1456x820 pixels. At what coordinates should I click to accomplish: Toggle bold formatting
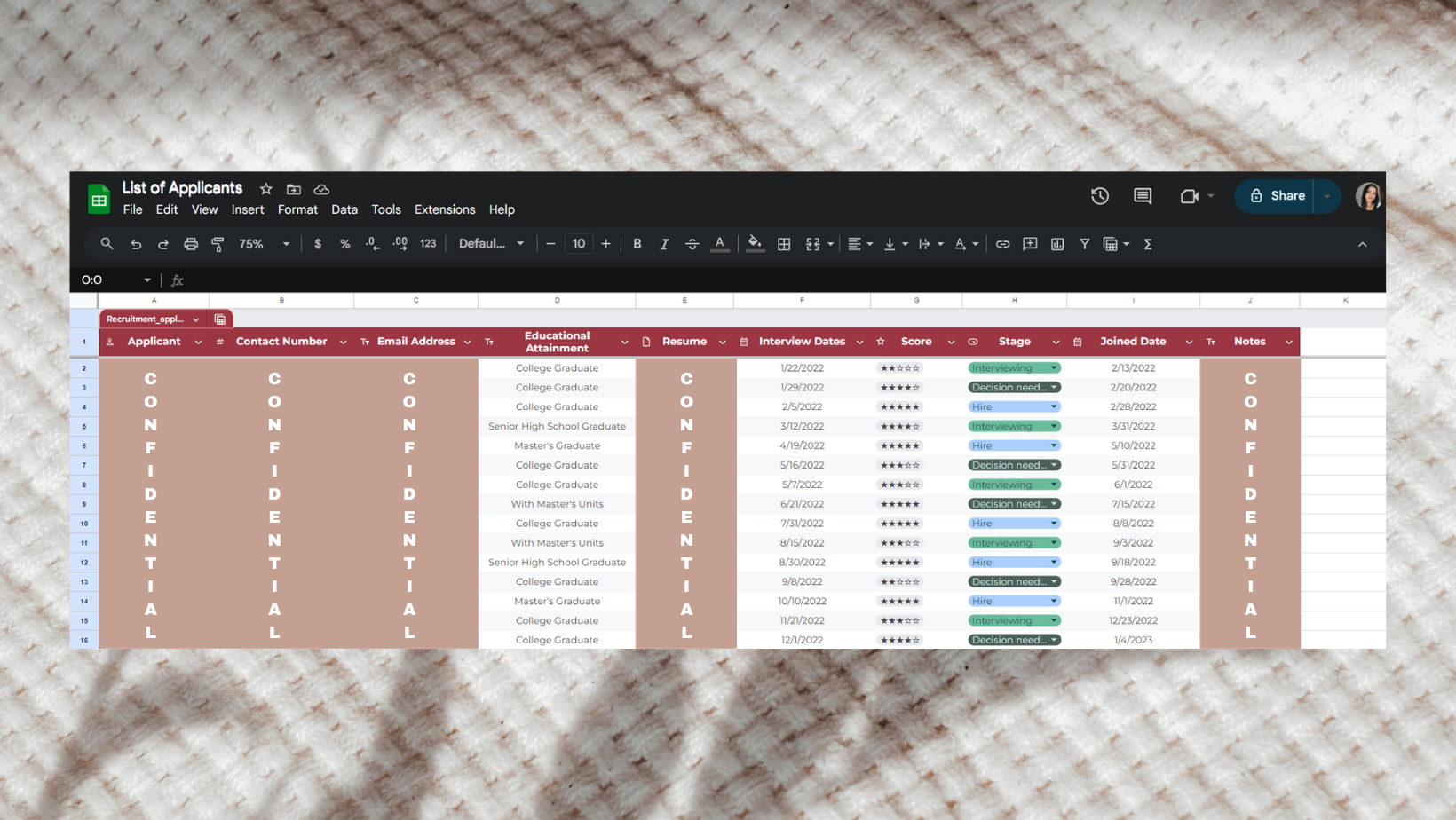pyautogui.click(x=637, y=244)
